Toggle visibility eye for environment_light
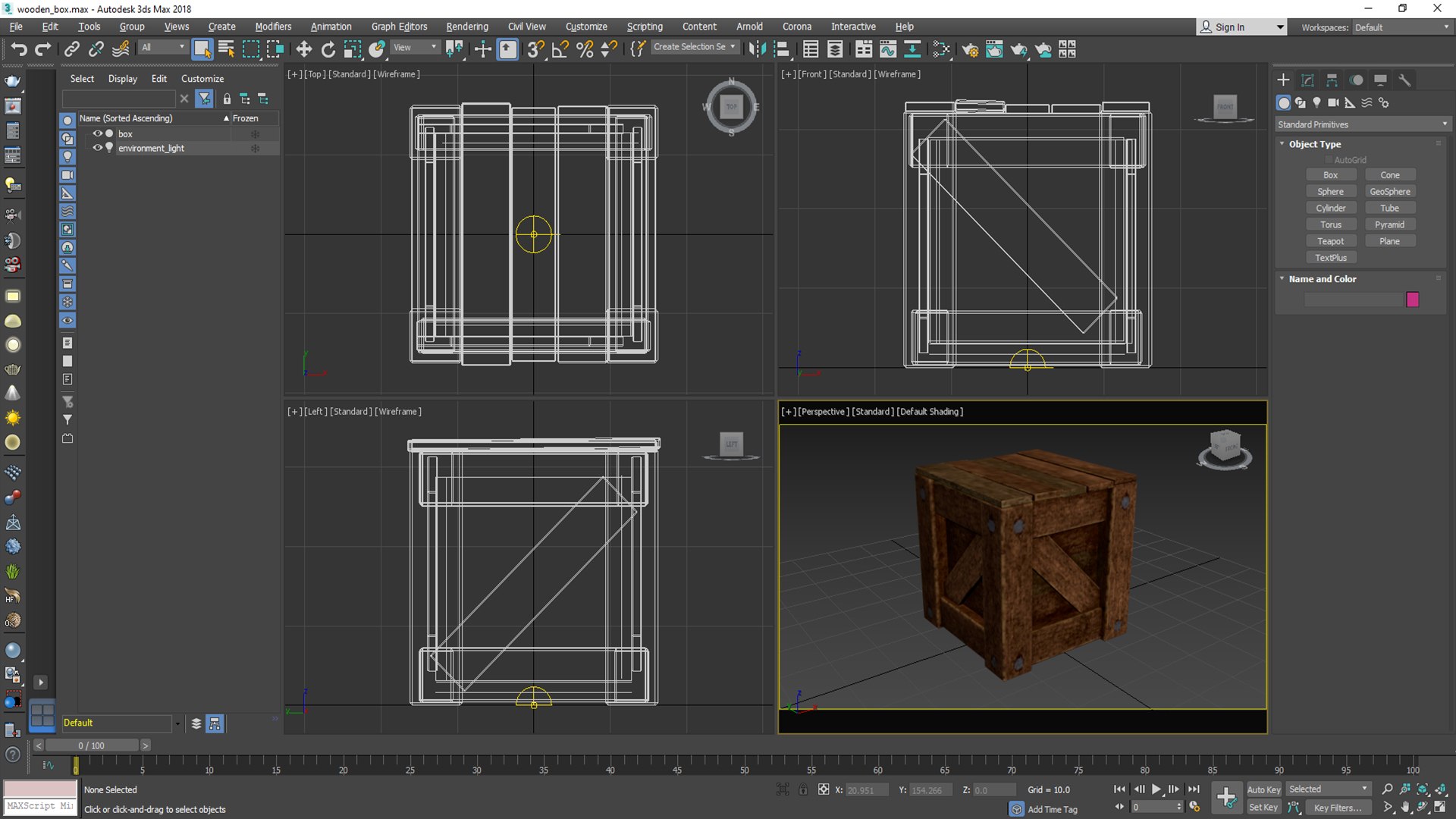Screen dimensions: 1456x819 97,148
